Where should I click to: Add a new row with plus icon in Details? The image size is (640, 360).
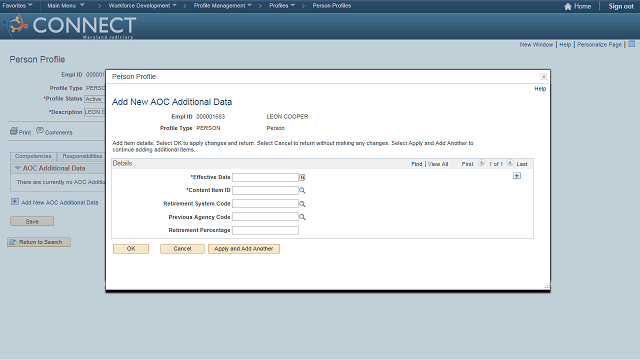pos(517,176)
